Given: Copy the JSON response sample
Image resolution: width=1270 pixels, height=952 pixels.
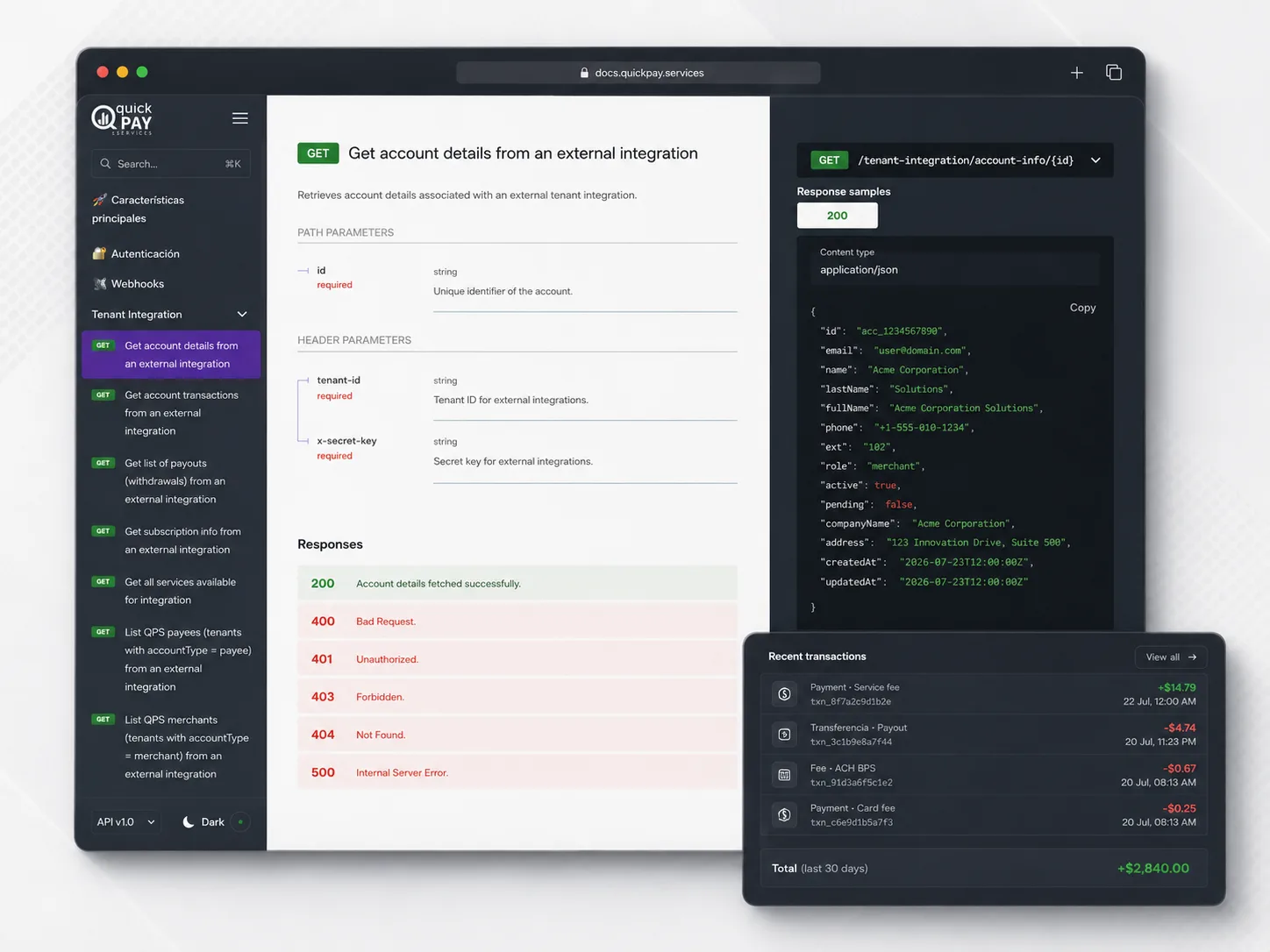Looking at the screenshot, I should click(1082, 308).
